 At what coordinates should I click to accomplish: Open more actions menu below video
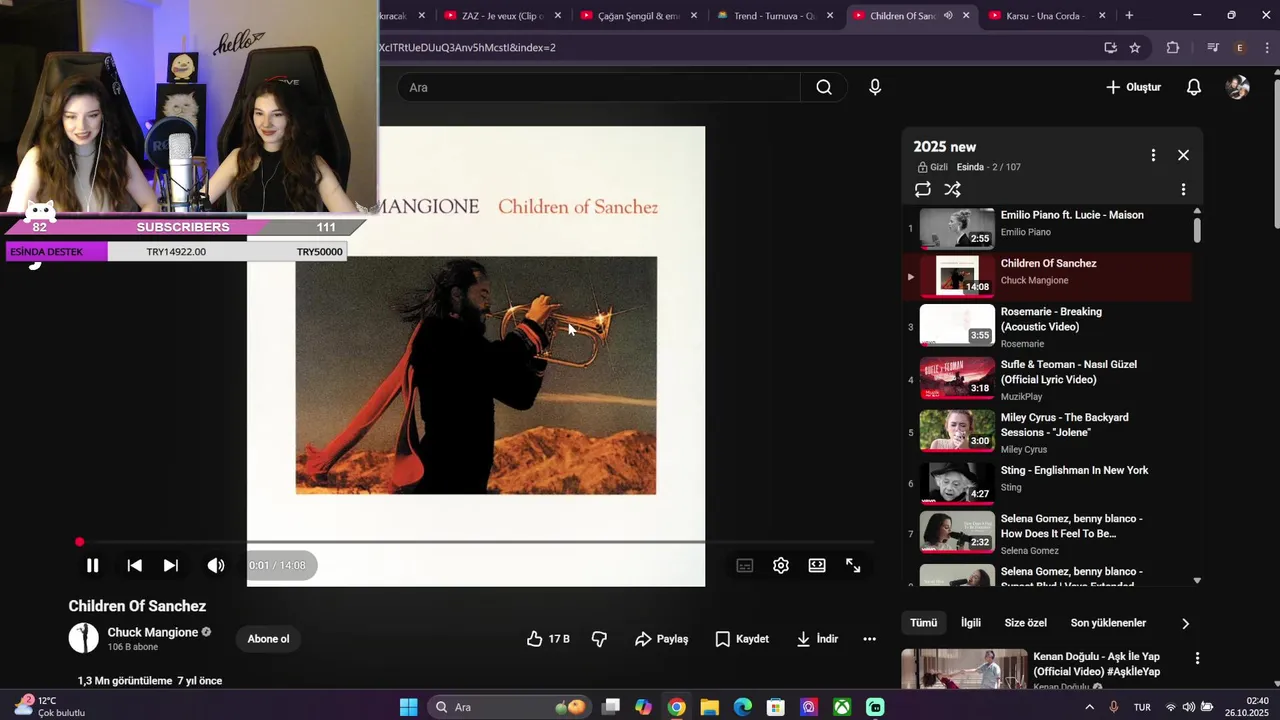coord(869,639)
